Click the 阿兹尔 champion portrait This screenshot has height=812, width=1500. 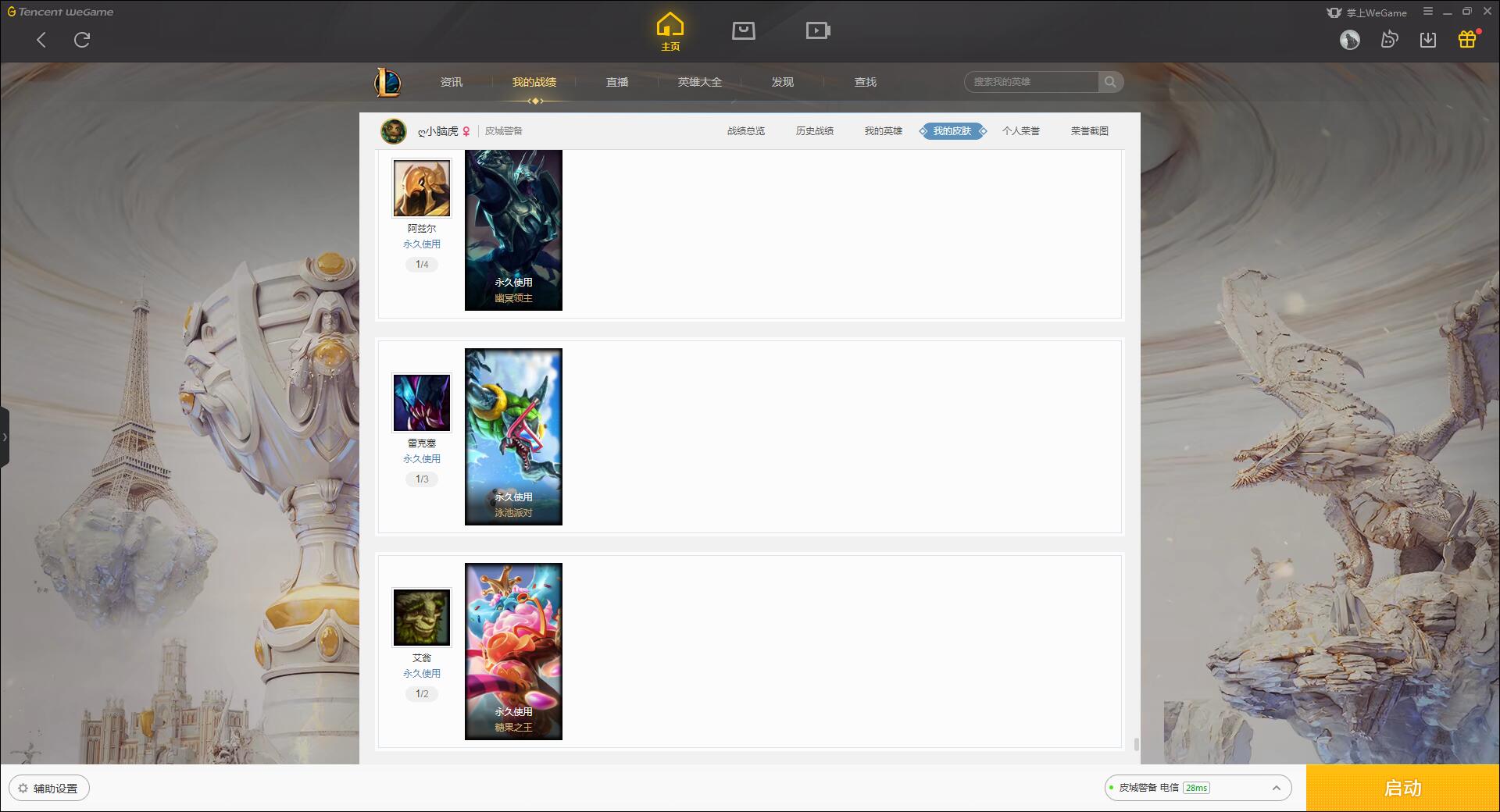point(422,188)
